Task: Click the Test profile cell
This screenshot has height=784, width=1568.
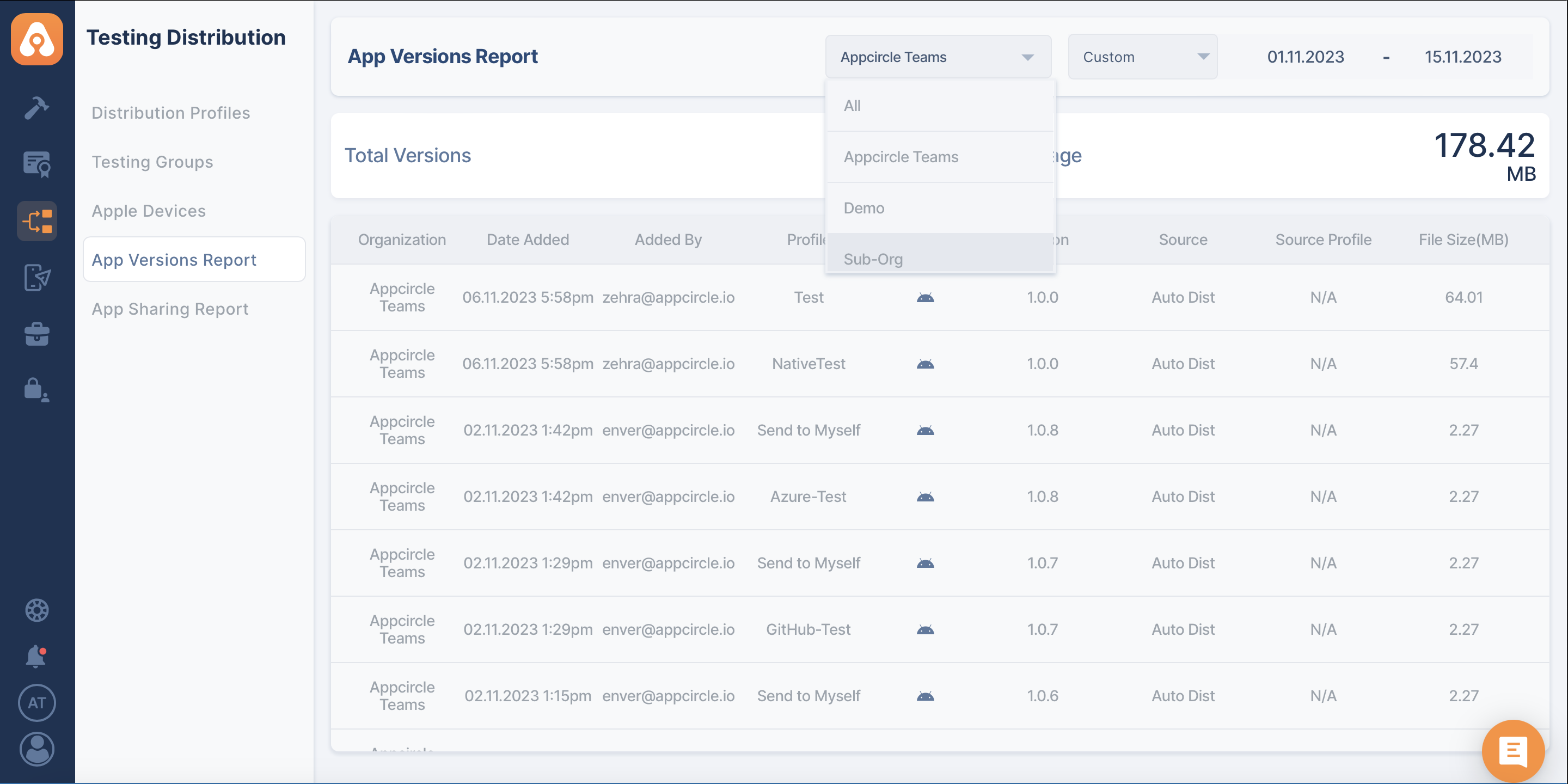Action: coord(808,298)
